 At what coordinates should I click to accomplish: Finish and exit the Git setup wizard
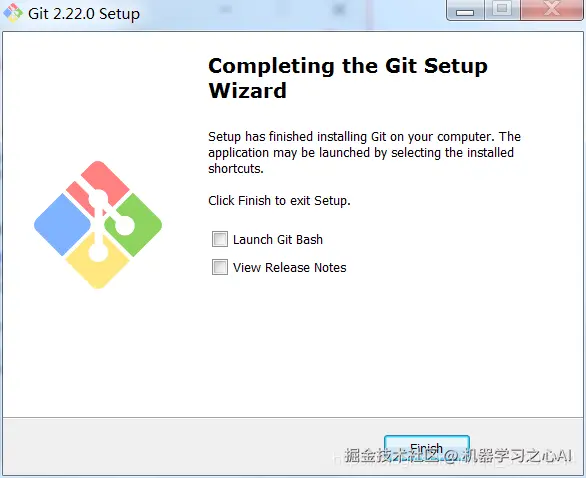pyautogui.click(x=427, y=448)
